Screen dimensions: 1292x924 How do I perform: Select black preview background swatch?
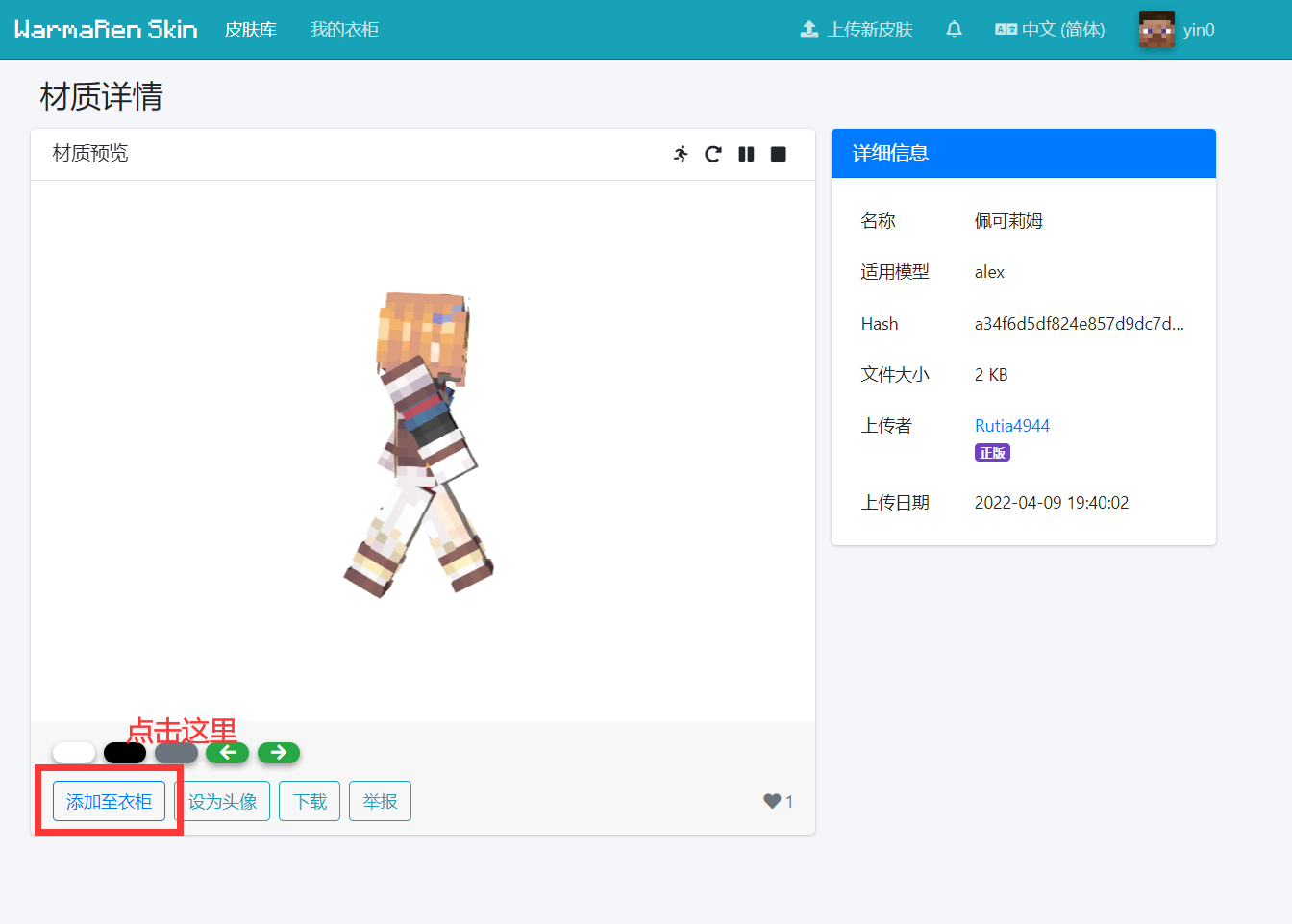coord(125,752)
